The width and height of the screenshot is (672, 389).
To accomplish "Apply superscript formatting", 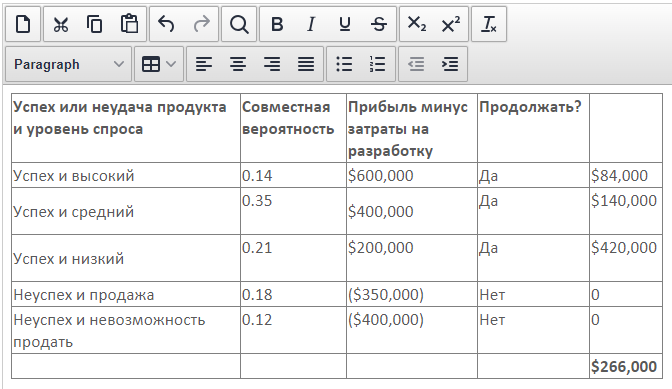I will coord(451,24).
